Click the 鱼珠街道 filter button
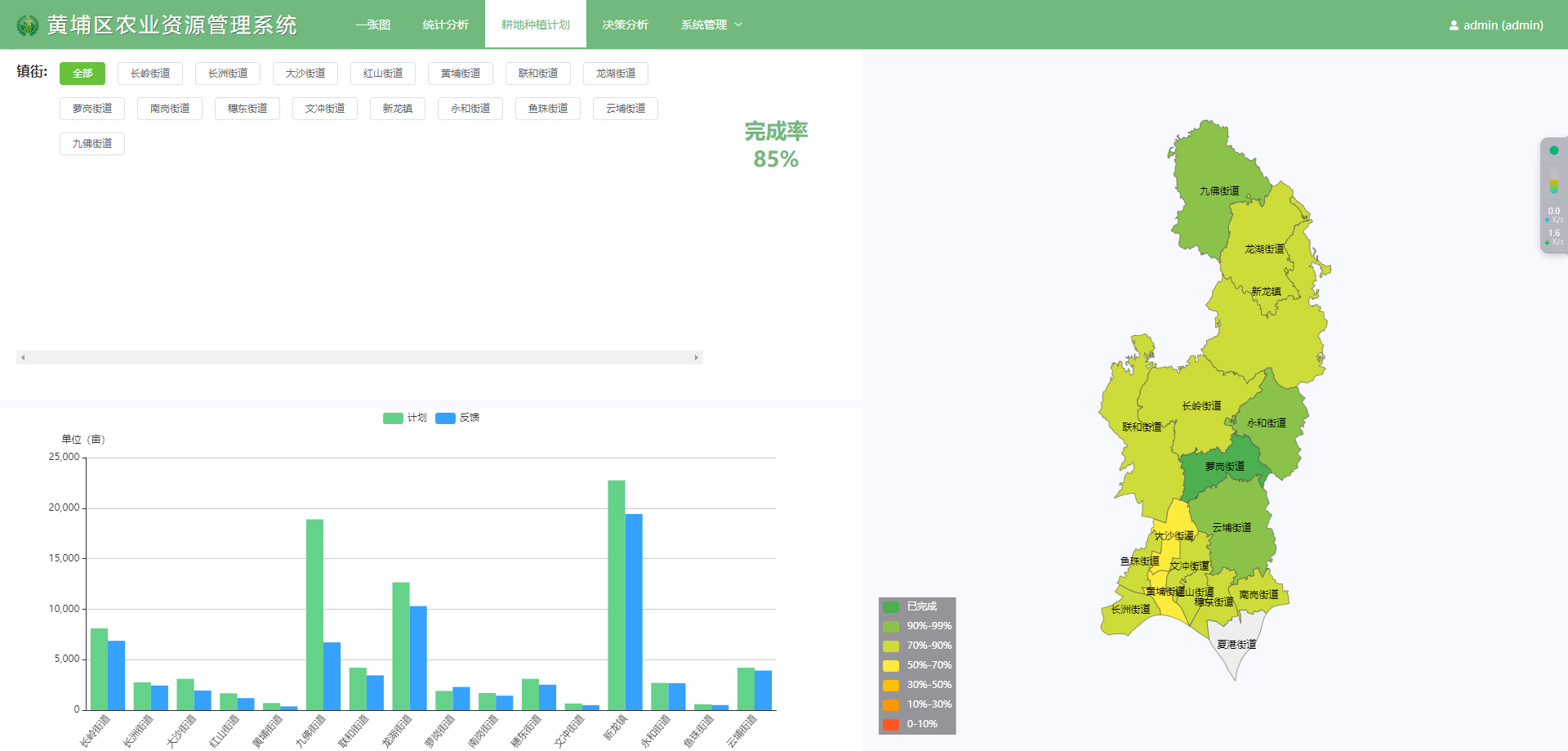1568x751 pixels. point(547,108)
